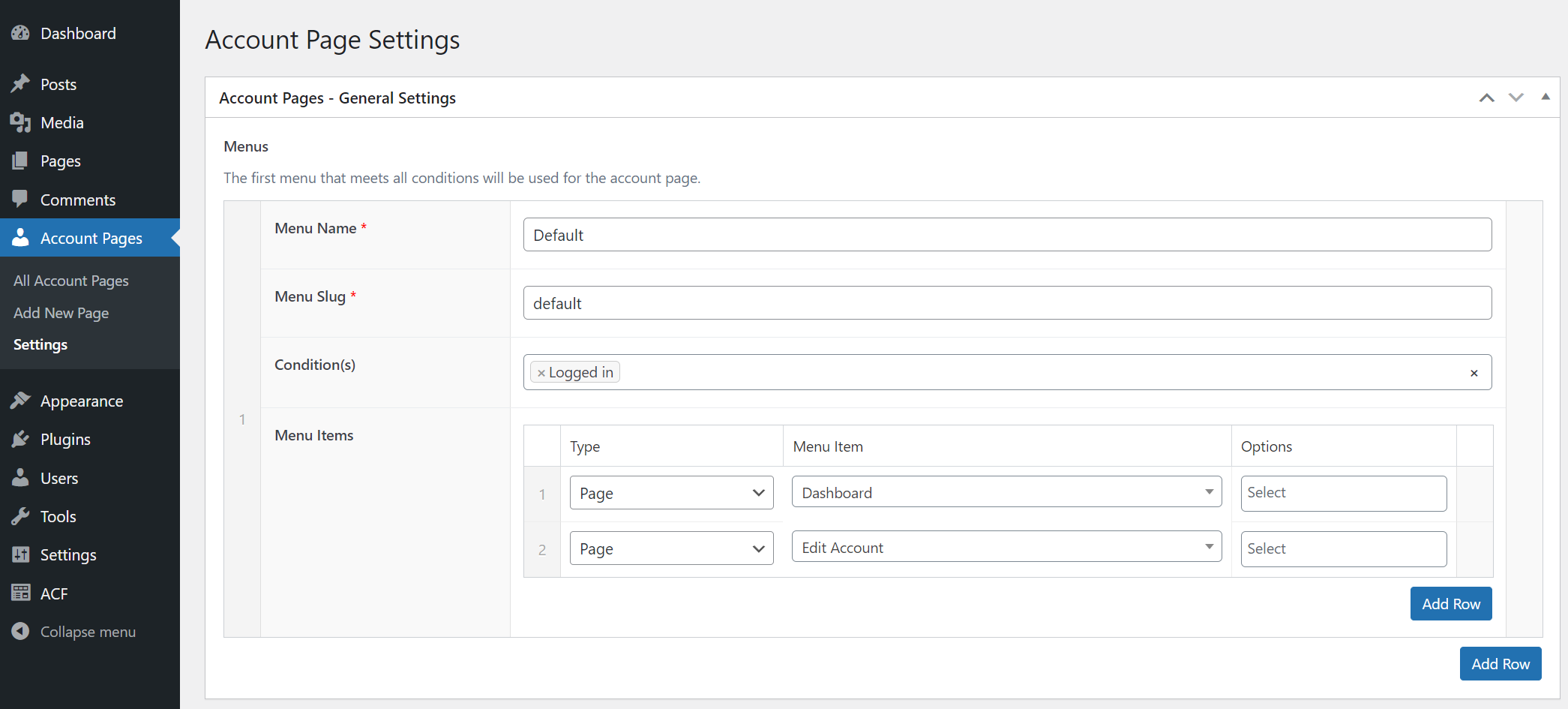Click the Posts pushpin icon

click(x=20, y=84)
